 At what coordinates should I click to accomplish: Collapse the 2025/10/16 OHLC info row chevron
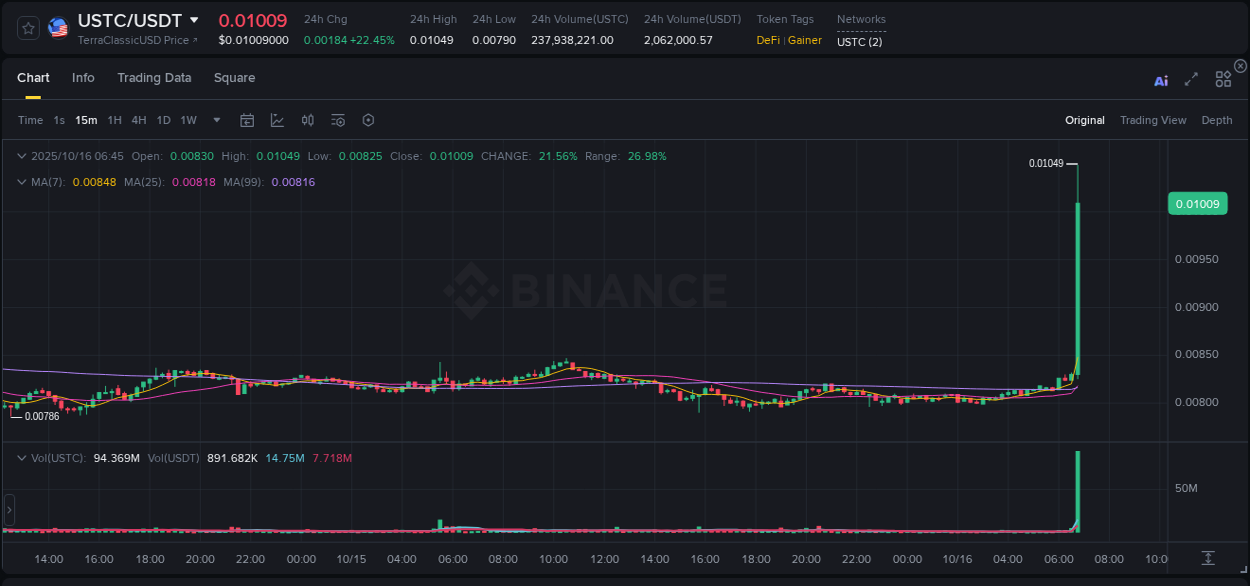tap(21, 156)
